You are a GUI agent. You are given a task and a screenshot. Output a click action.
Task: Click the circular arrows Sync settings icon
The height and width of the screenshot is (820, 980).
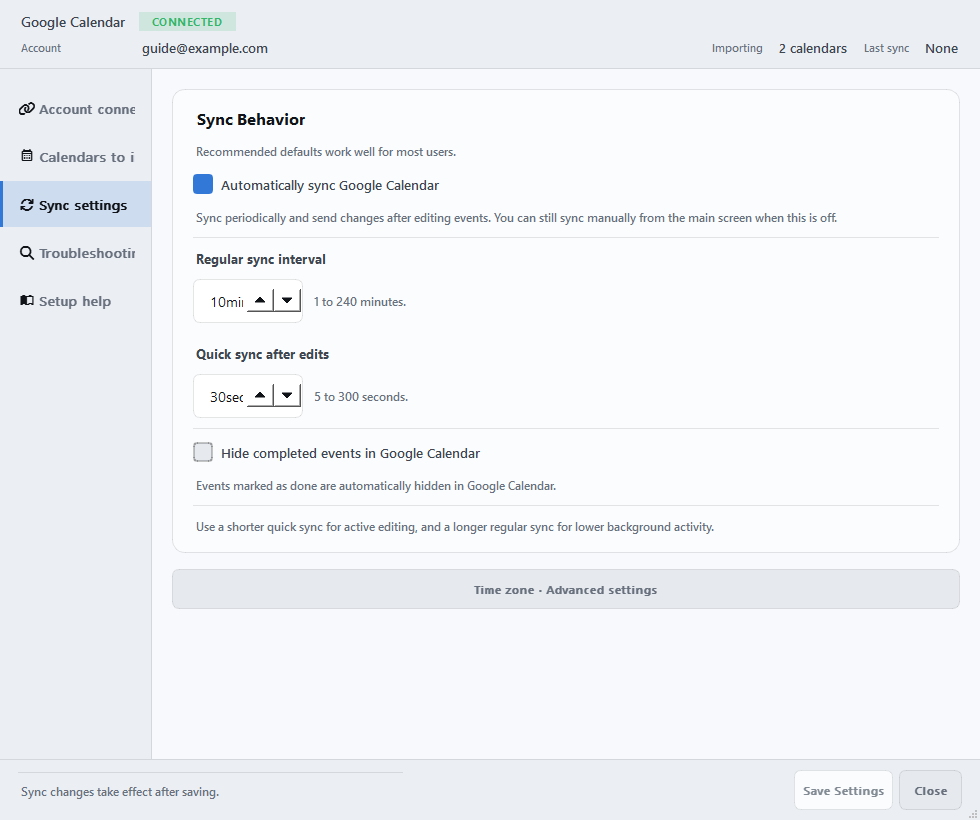tap(26, 205)
